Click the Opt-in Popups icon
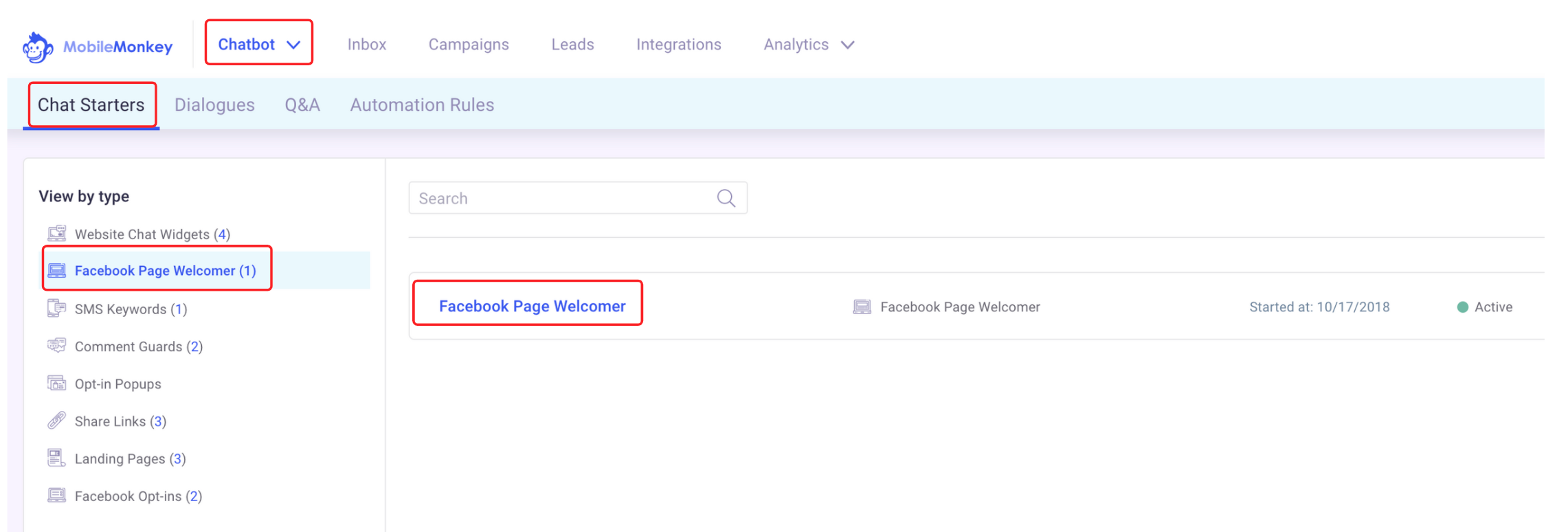The image size is (1568, 532). coord(57,383)
